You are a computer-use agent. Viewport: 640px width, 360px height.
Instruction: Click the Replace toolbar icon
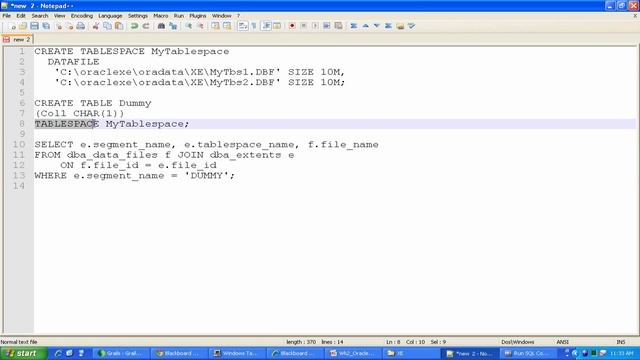173,26
